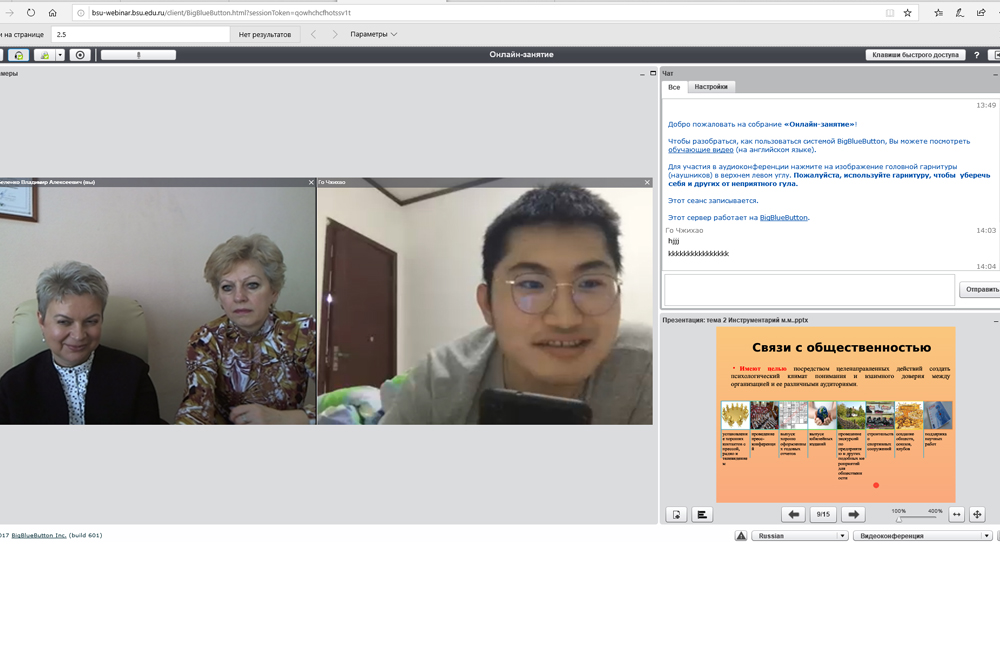
Task: Adjust the presentation zoom slider
Action: (x=899, y=519)
